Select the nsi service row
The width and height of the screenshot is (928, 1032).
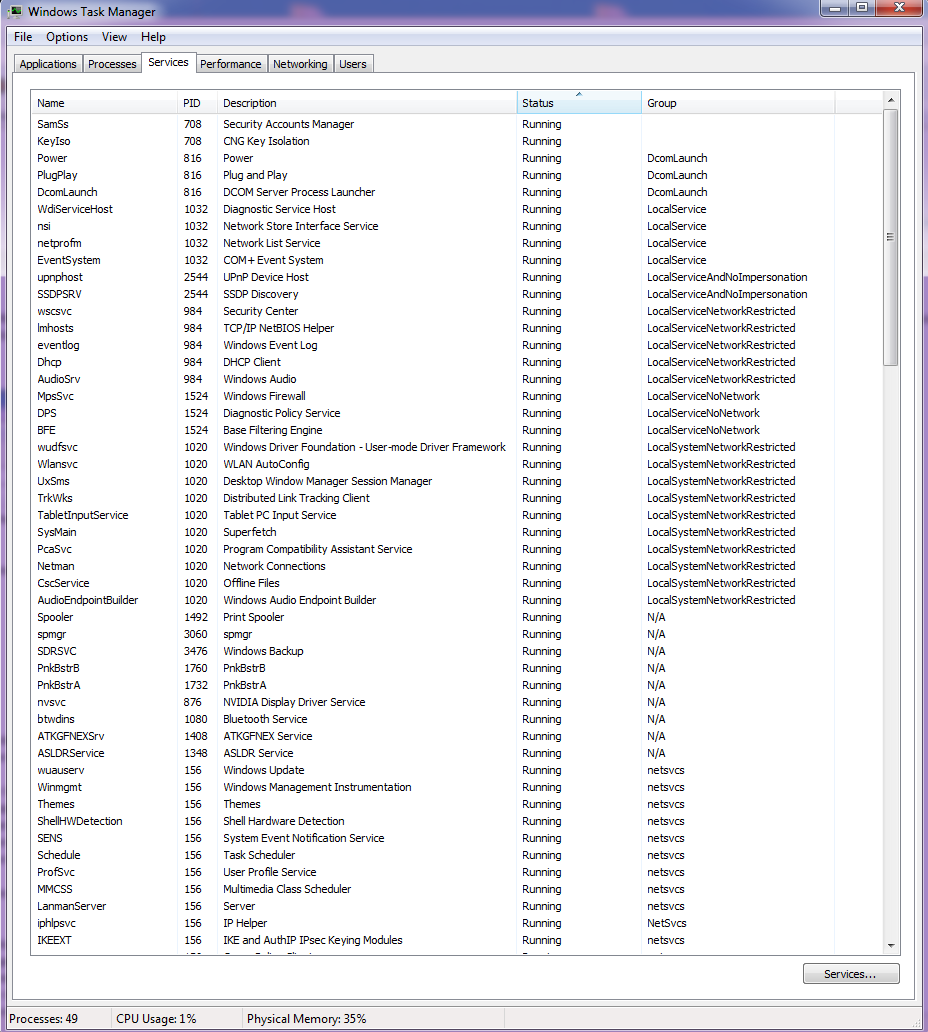pos(456,226)
